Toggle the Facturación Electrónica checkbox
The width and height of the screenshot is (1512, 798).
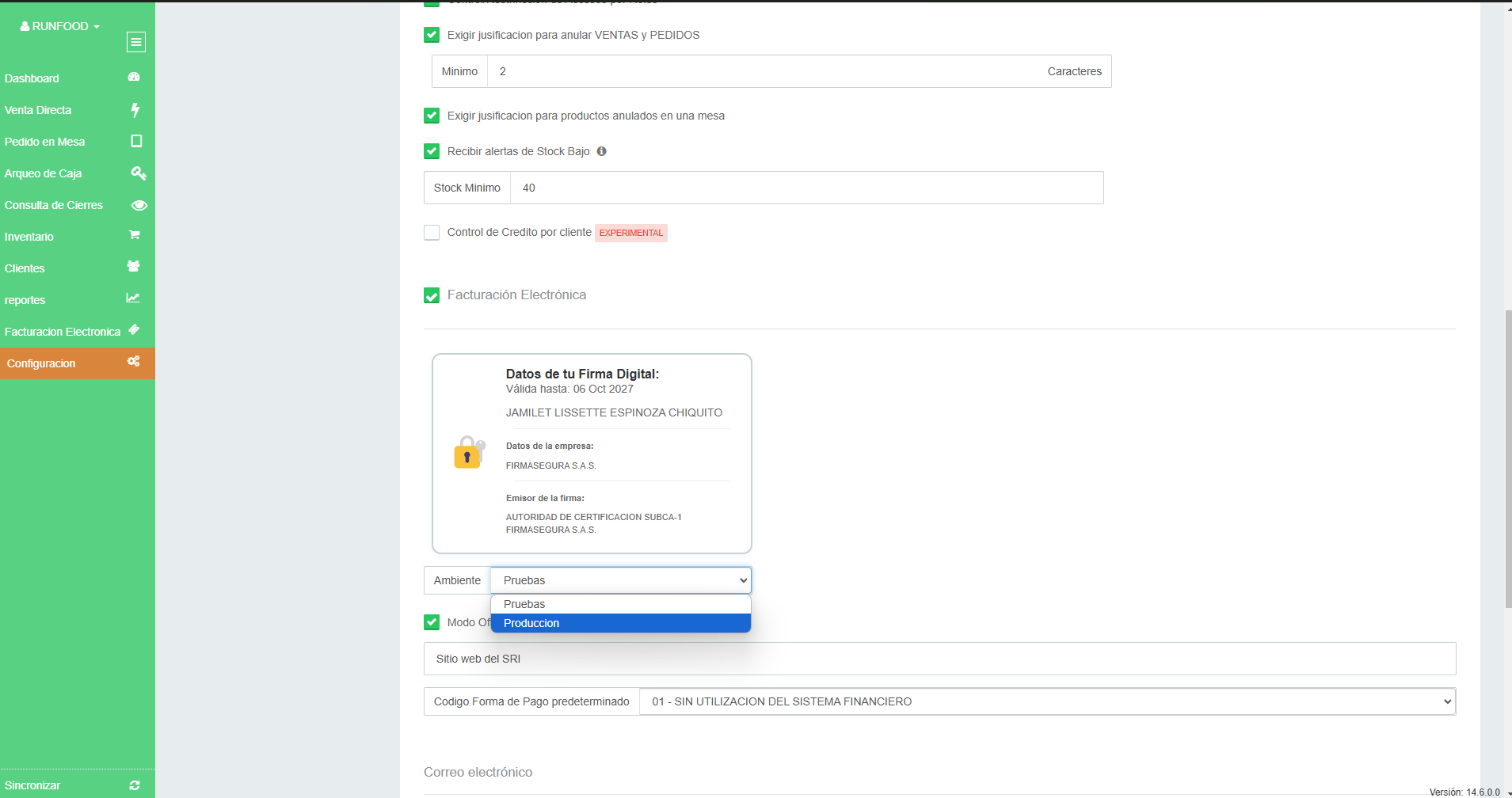pyautogui.click(x=432, y=296)
